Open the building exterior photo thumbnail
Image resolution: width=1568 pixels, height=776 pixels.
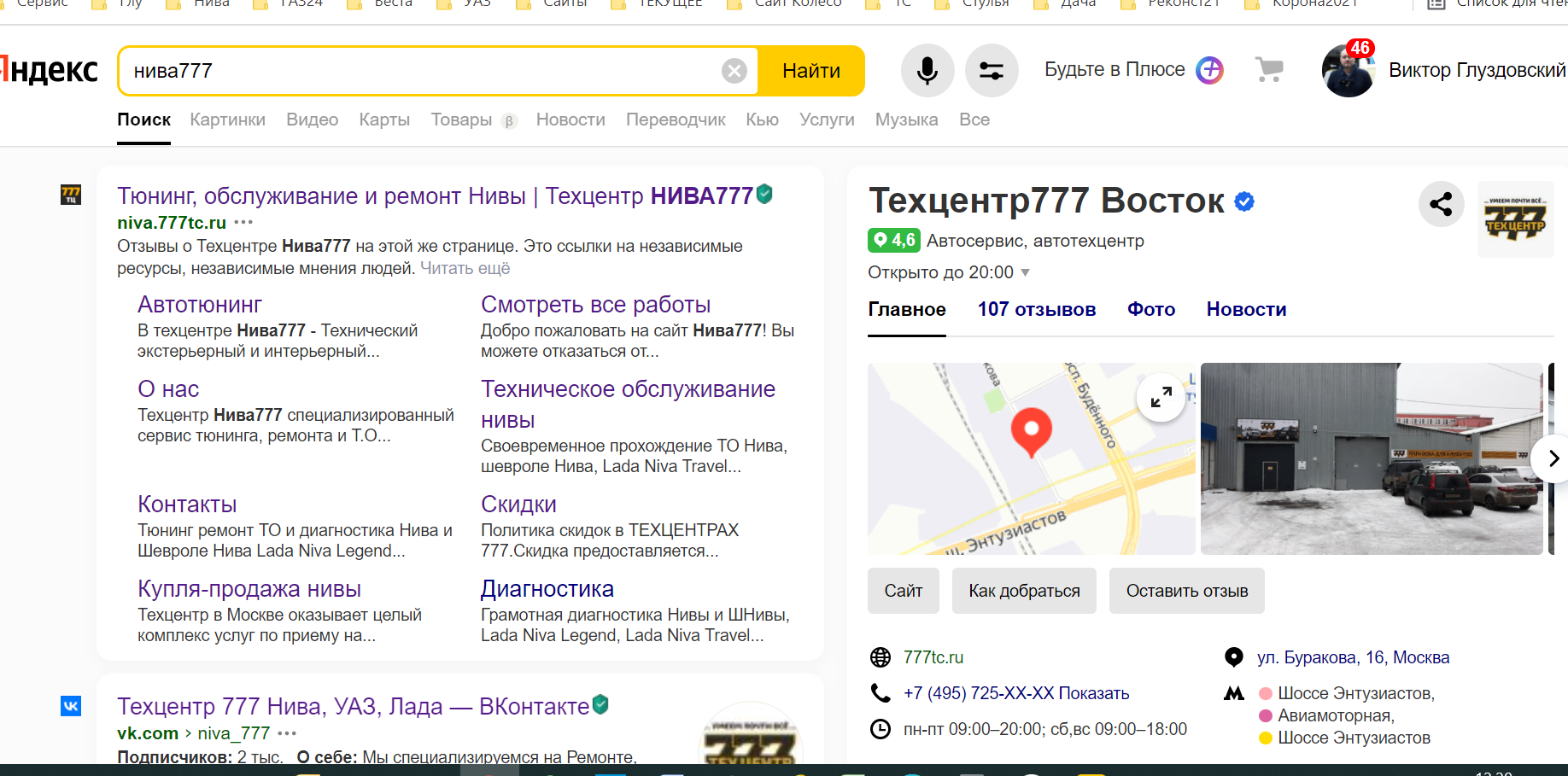(1372, 458)
